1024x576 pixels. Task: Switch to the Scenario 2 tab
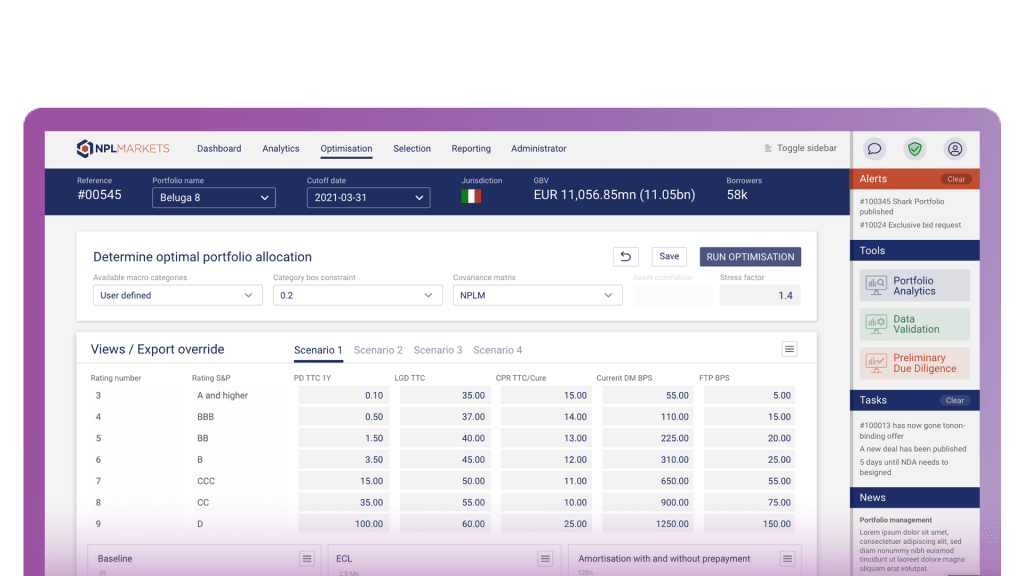[x=378, y=350]
